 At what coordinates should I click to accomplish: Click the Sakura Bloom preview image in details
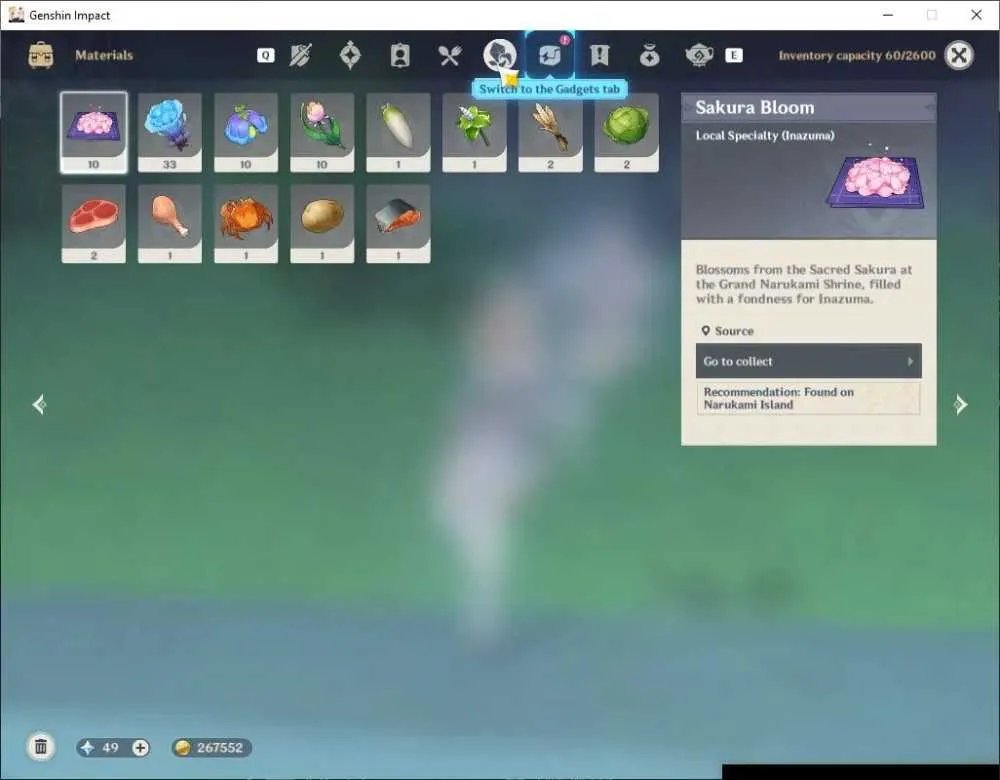click(x=876, y=179)
